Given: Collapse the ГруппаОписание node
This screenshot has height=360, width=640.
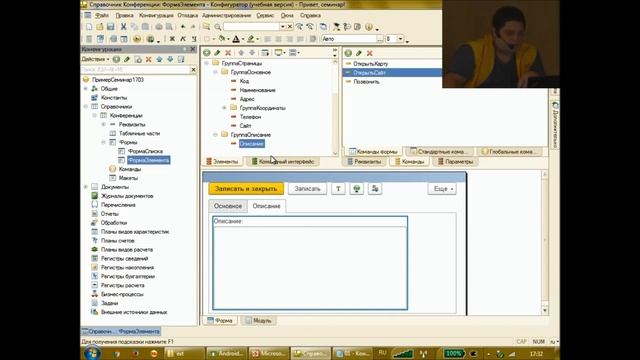Looking at the screenshot, I should pos(215,134).
